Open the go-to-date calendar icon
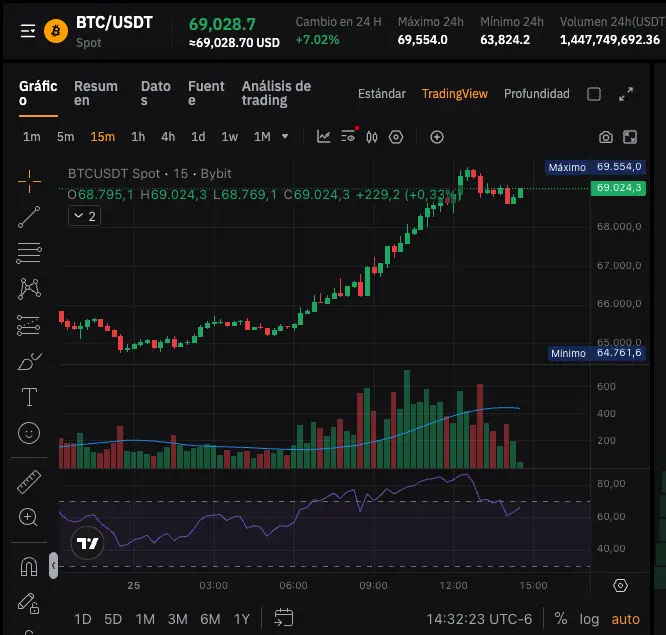 (x=284, y=617)
